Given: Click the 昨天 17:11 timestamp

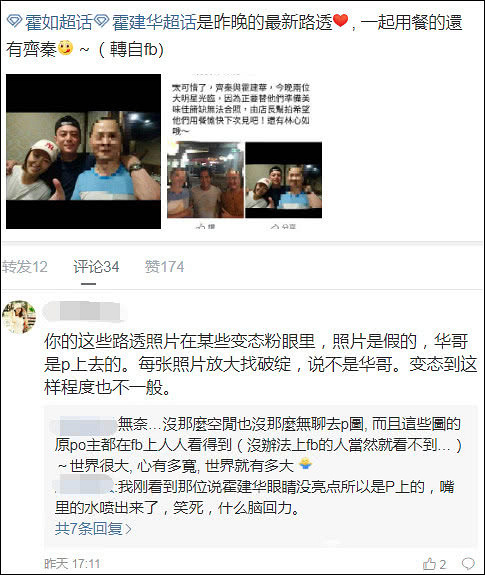Looking at the screenshot, I should [x=72, y=564].
